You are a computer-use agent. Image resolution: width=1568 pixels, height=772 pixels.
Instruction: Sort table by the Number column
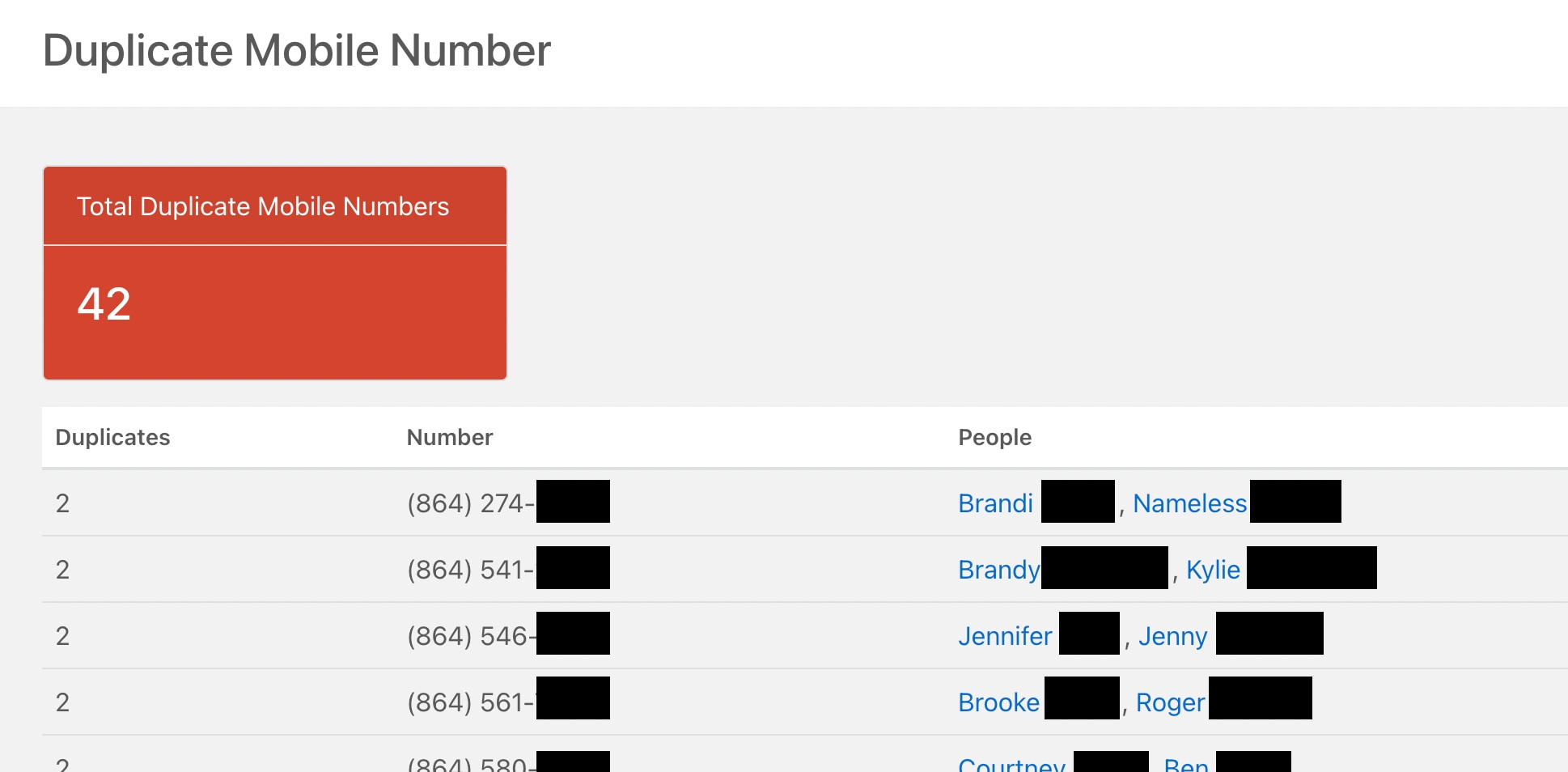click(449, 437)
